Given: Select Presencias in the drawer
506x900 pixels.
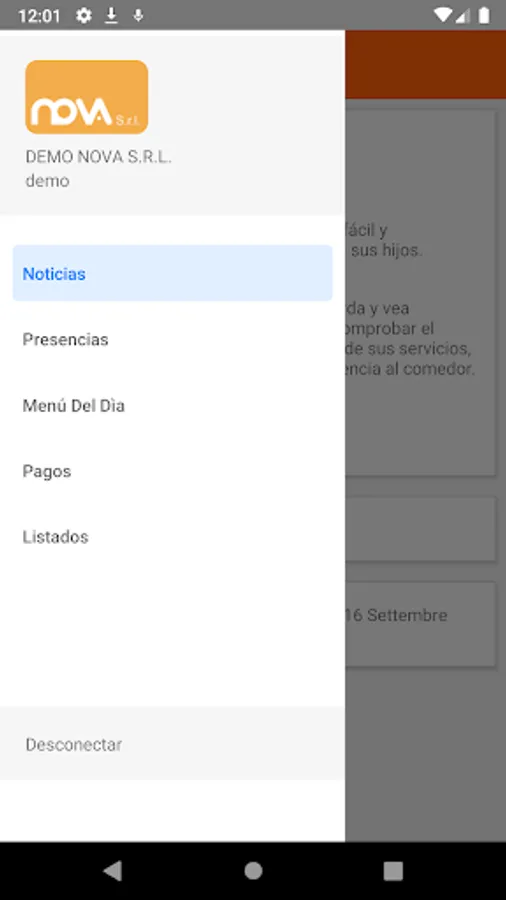Looking at the screenshot, I should pyautogui.click(x=172, y=339).
